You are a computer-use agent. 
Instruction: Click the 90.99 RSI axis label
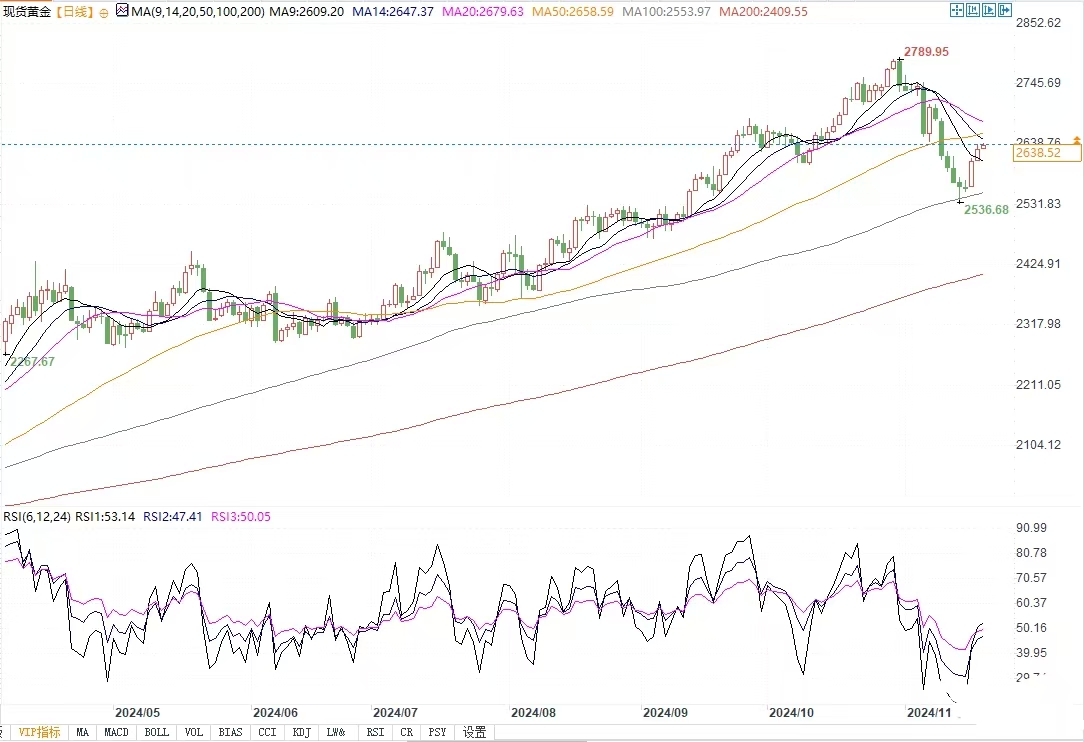(1031, 528)
